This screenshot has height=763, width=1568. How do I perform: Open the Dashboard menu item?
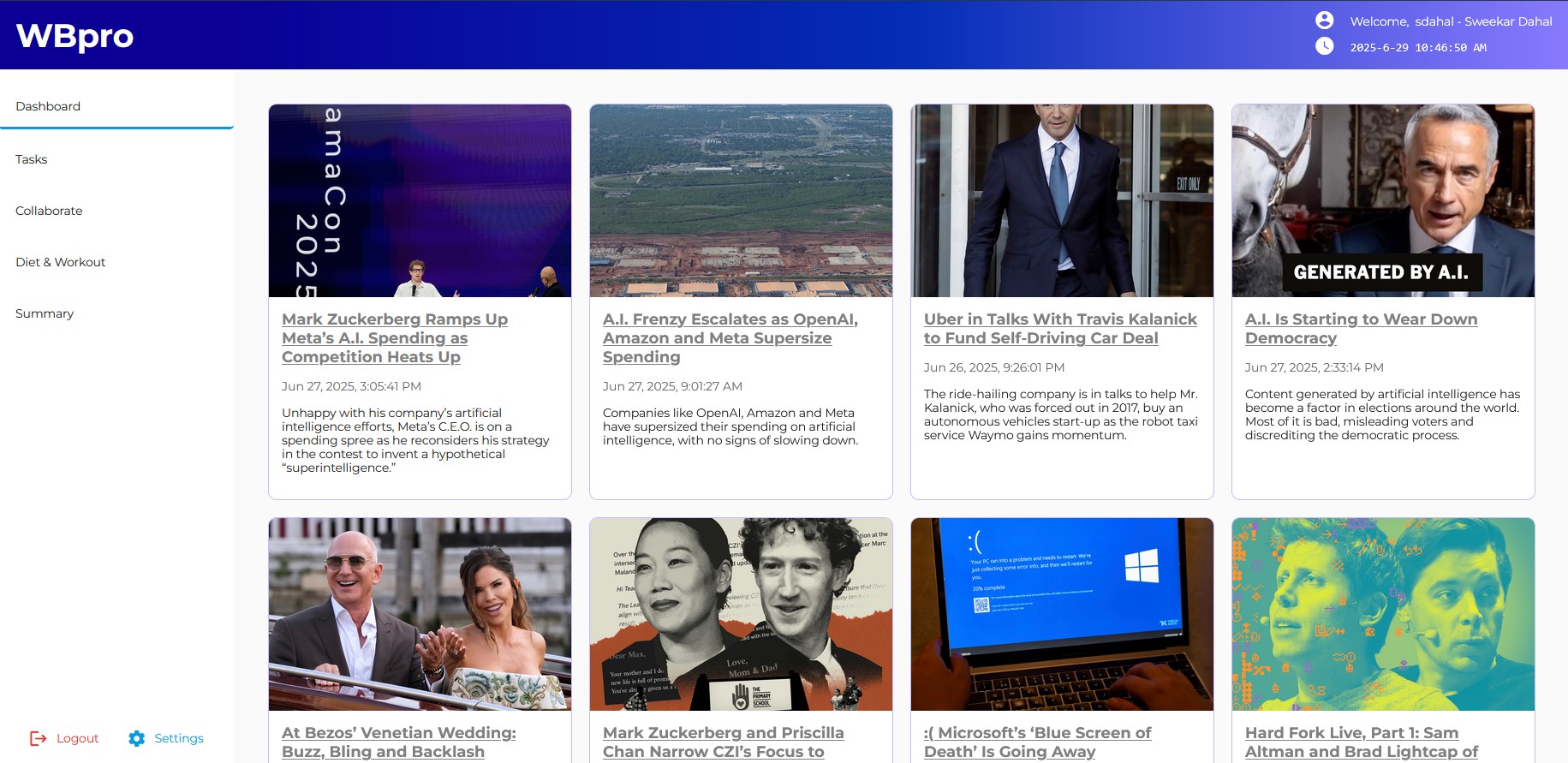coord(48,106)
